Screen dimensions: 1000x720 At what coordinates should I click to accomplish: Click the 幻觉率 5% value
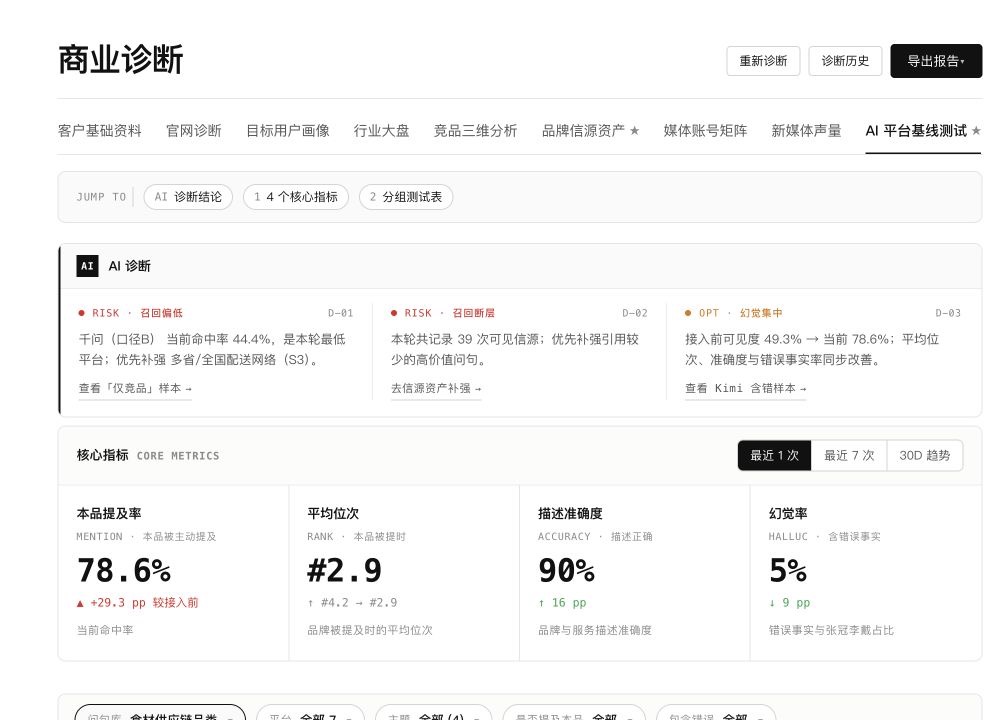[788, 570]
